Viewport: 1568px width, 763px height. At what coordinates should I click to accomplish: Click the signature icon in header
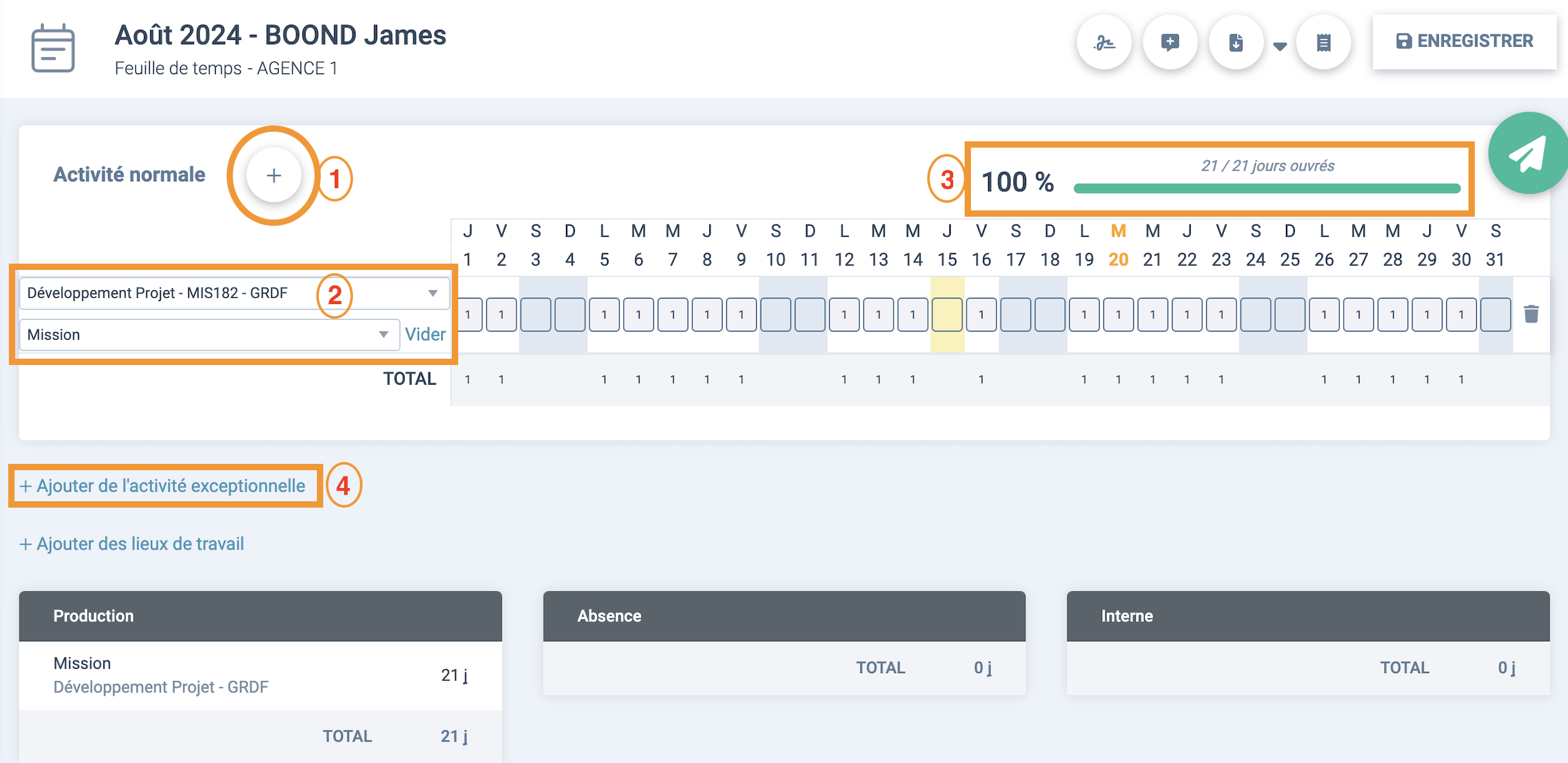pos(1104,42)
